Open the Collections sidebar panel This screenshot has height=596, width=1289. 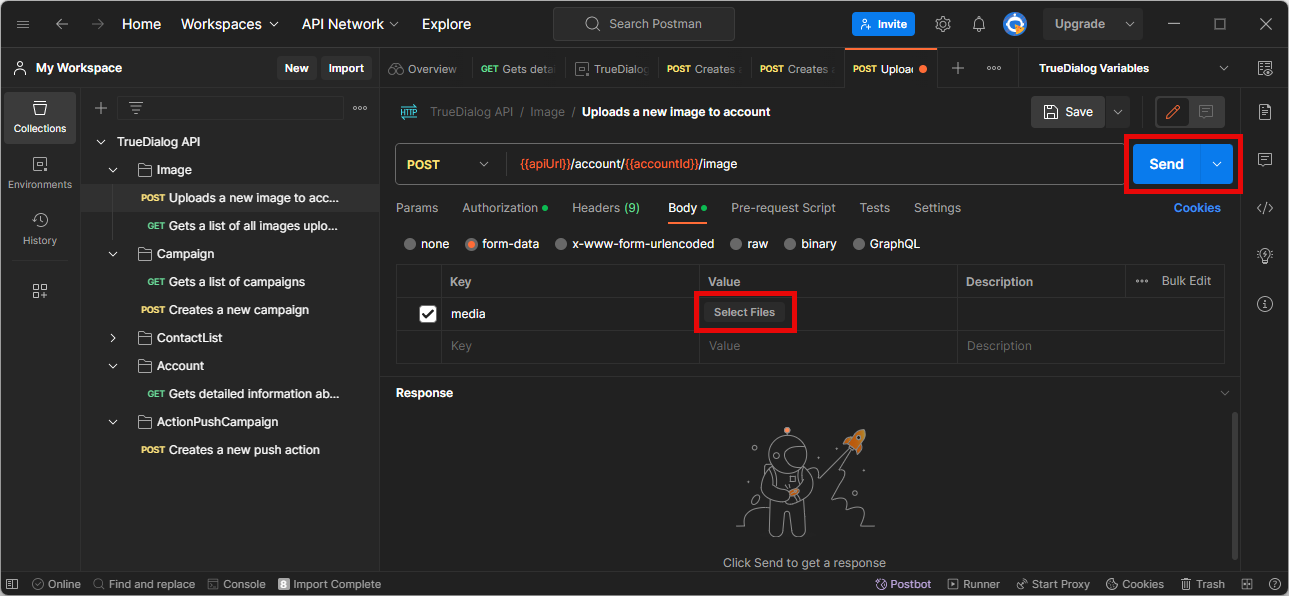(40, 117)
